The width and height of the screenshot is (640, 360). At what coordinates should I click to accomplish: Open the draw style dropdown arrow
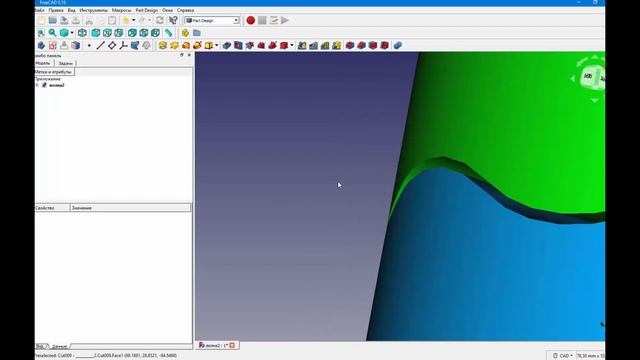pos(72,33)
